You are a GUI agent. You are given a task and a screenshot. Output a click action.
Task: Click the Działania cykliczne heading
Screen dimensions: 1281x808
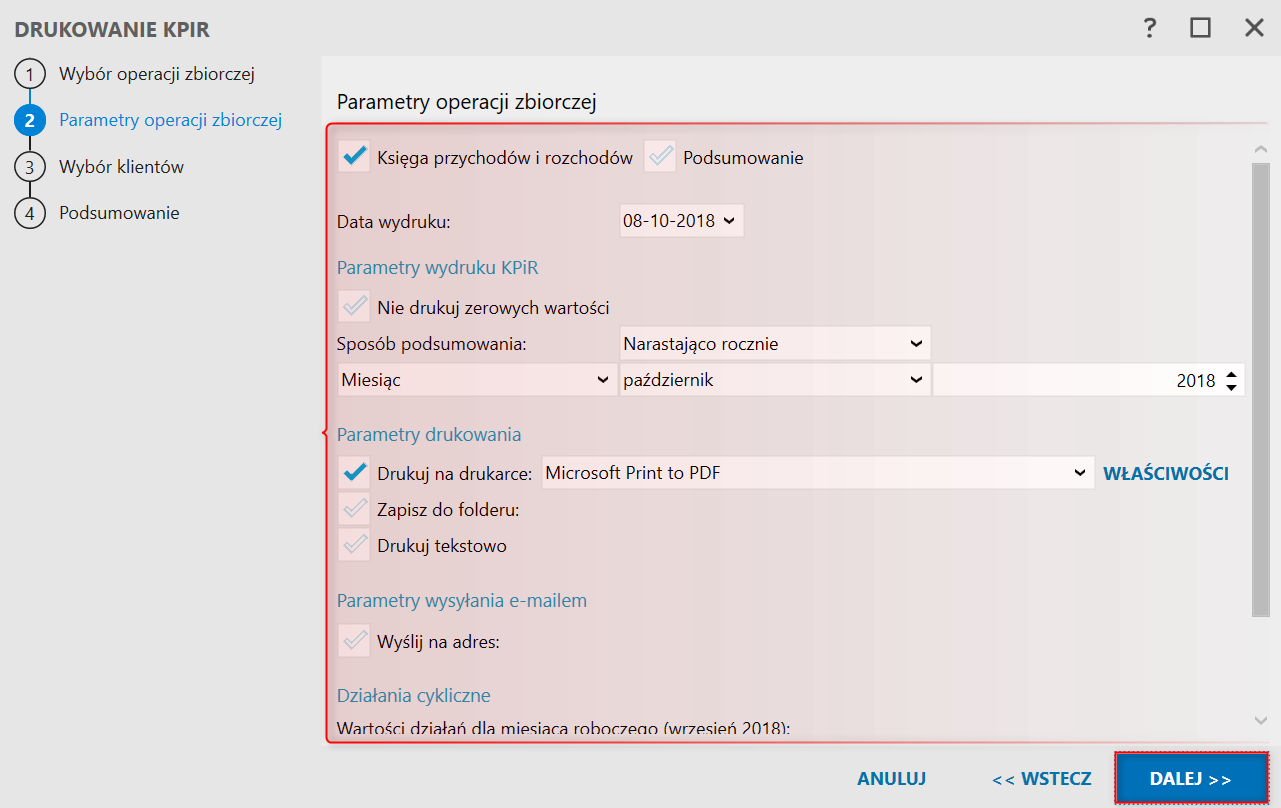click(x=414, y=695)
